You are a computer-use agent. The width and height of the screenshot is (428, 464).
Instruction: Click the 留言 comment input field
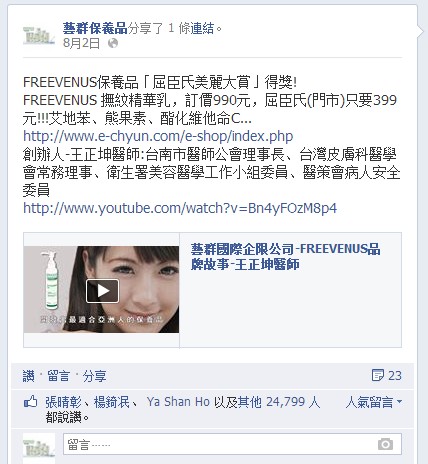[232, 444]
